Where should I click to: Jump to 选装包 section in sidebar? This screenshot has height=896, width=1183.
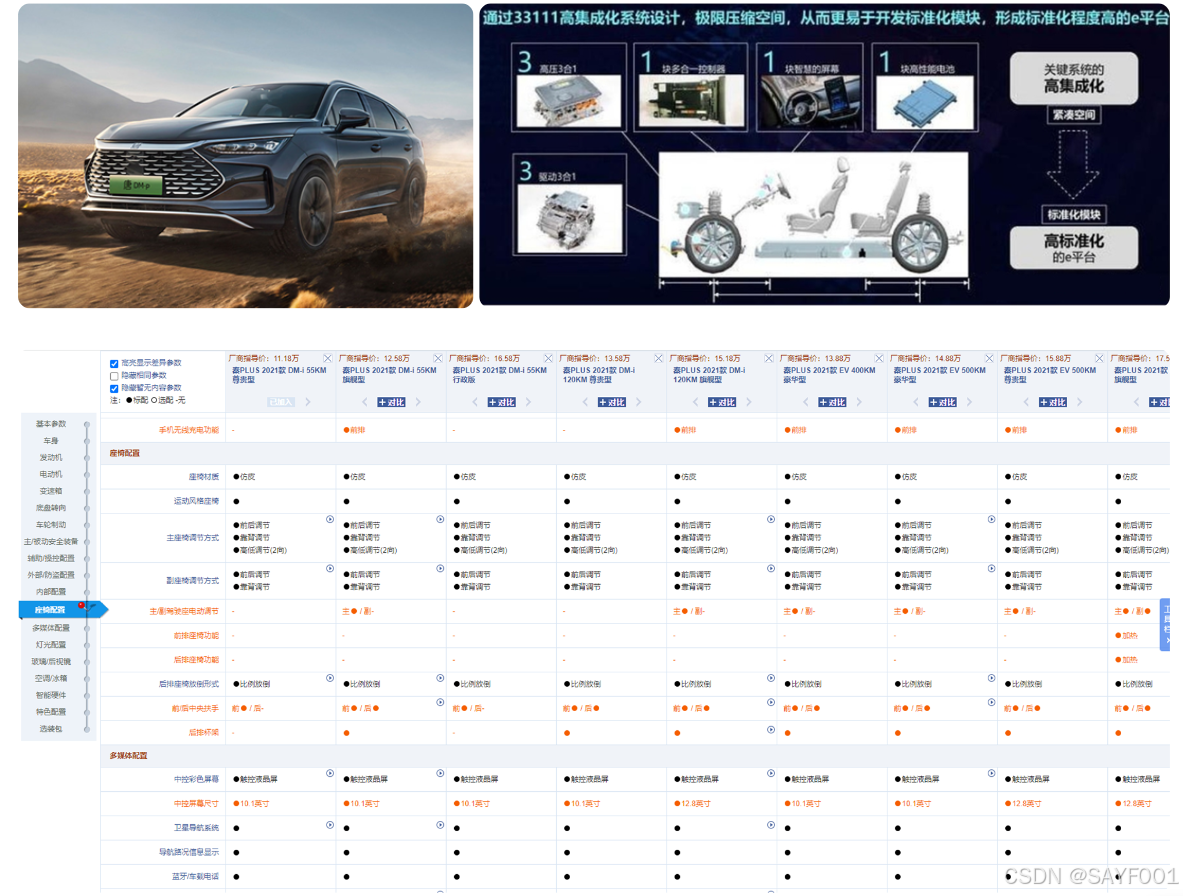pyautogui.click(x=51, y=729)
